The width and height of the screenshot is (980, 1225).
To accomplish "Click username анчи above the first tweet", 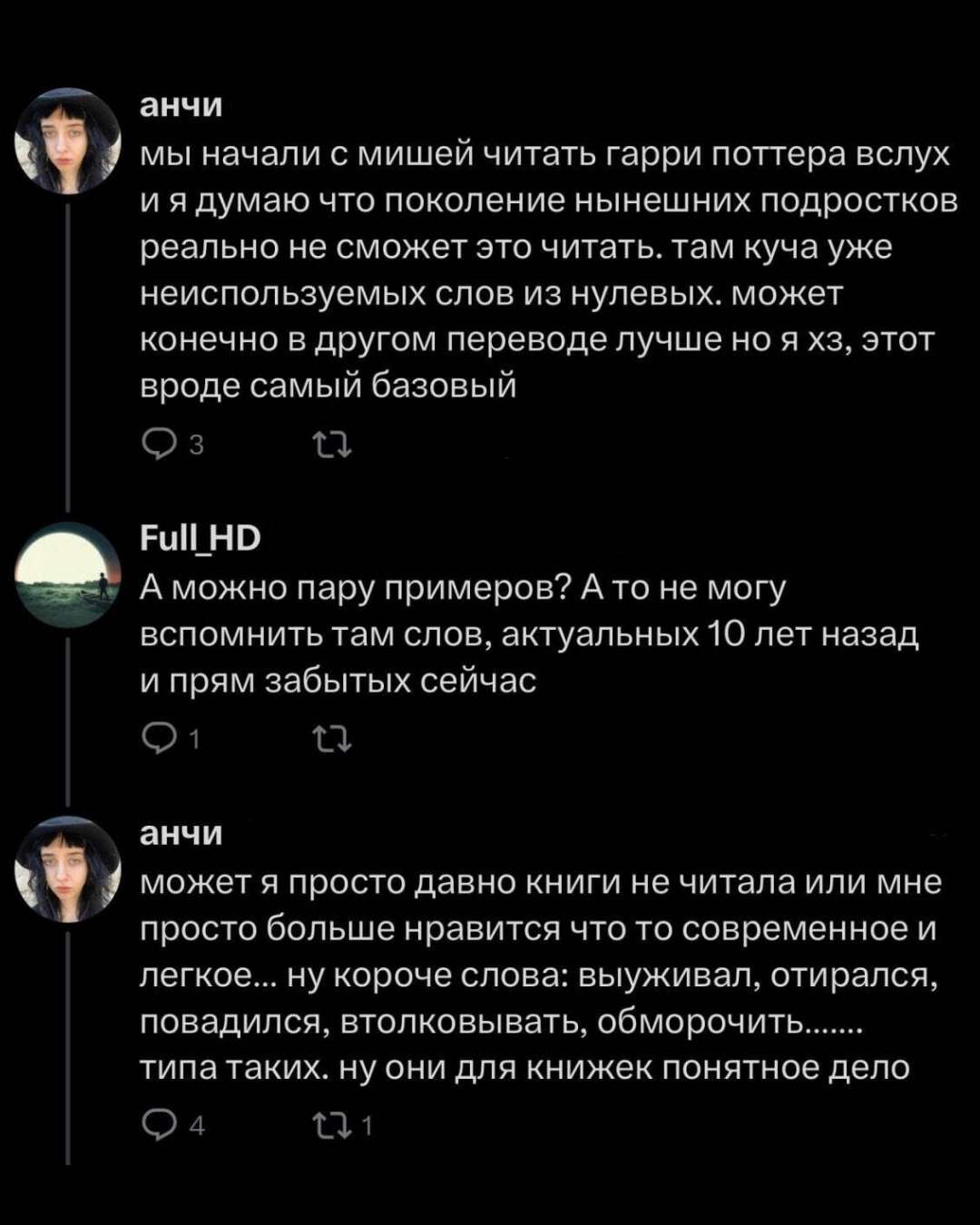I will (181, 105).
